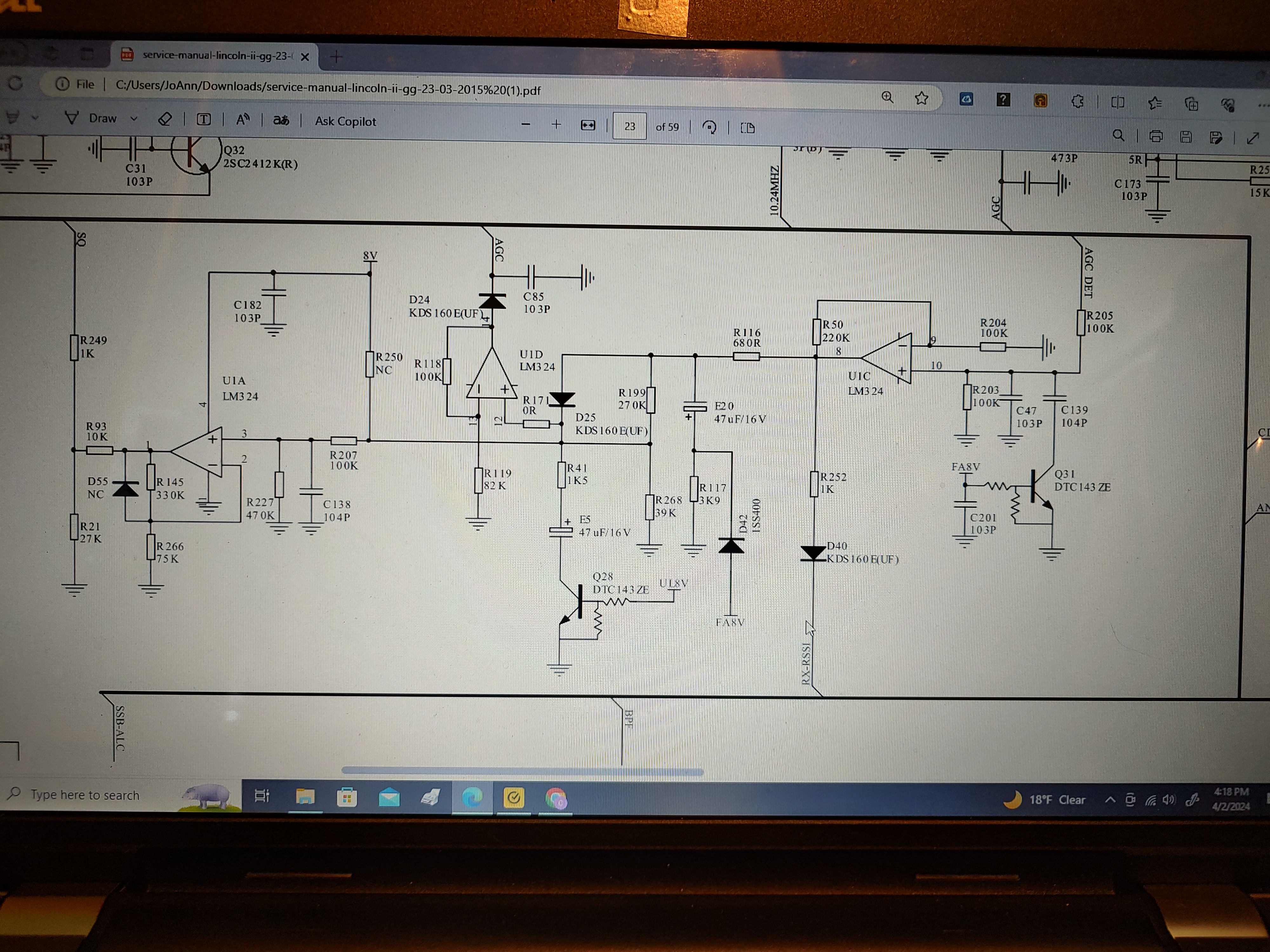Click Ask Copilot button

tap(345, 121)
